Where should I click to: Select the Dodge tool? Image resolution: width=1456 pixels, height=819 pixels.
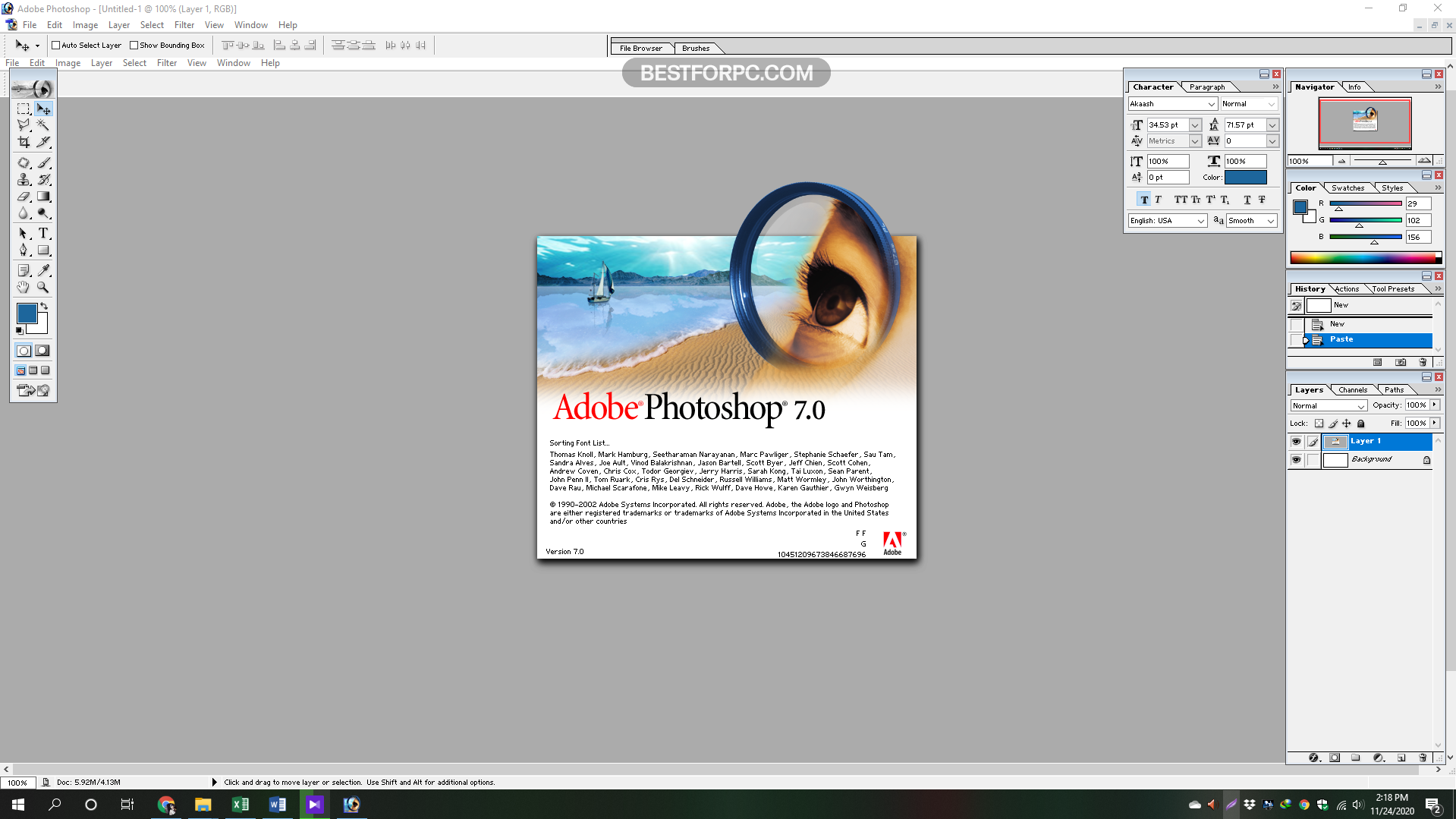click(43, 213)
